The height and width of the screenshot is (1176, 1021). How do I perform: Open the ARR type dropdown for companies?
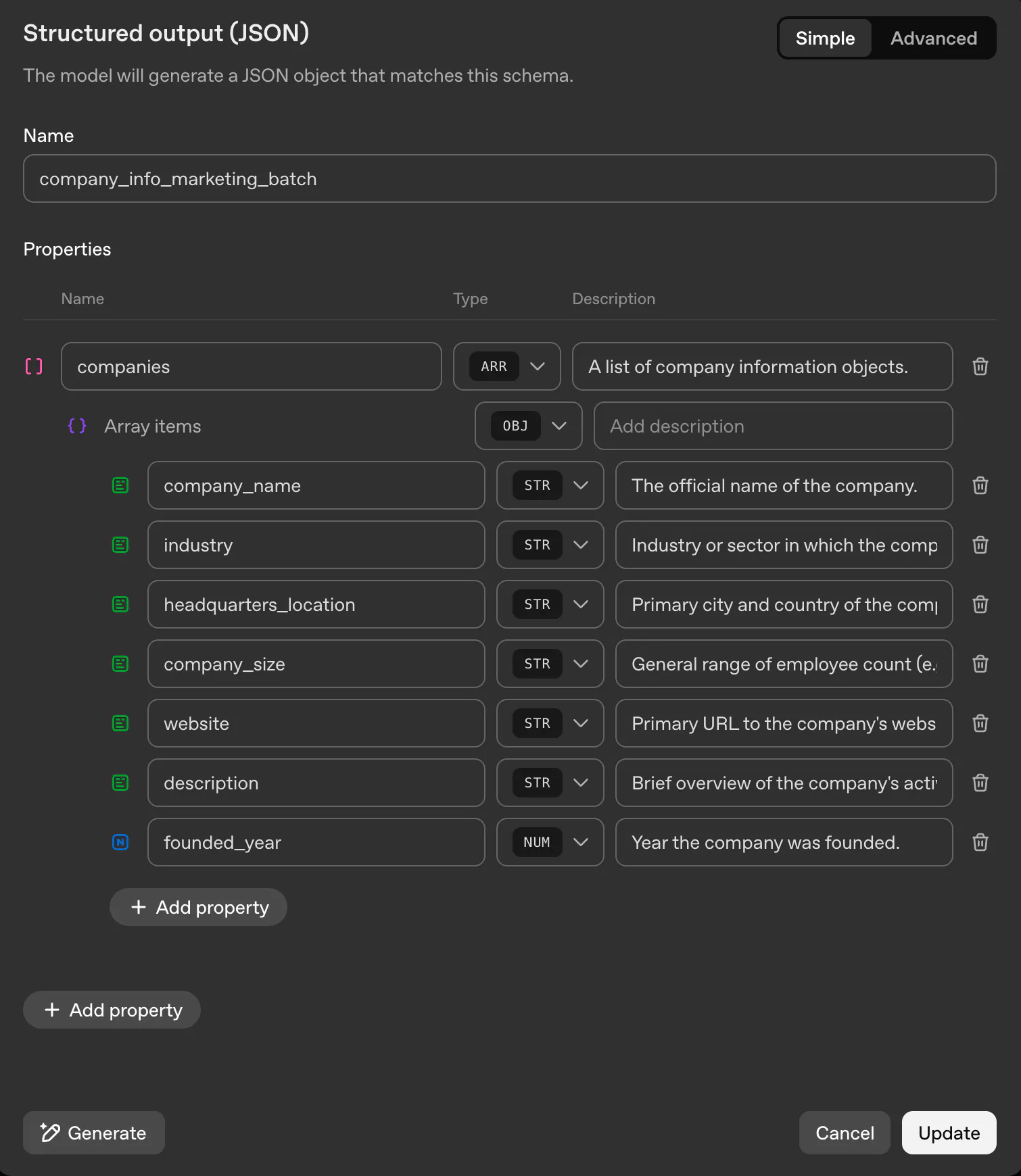(507, 366)
